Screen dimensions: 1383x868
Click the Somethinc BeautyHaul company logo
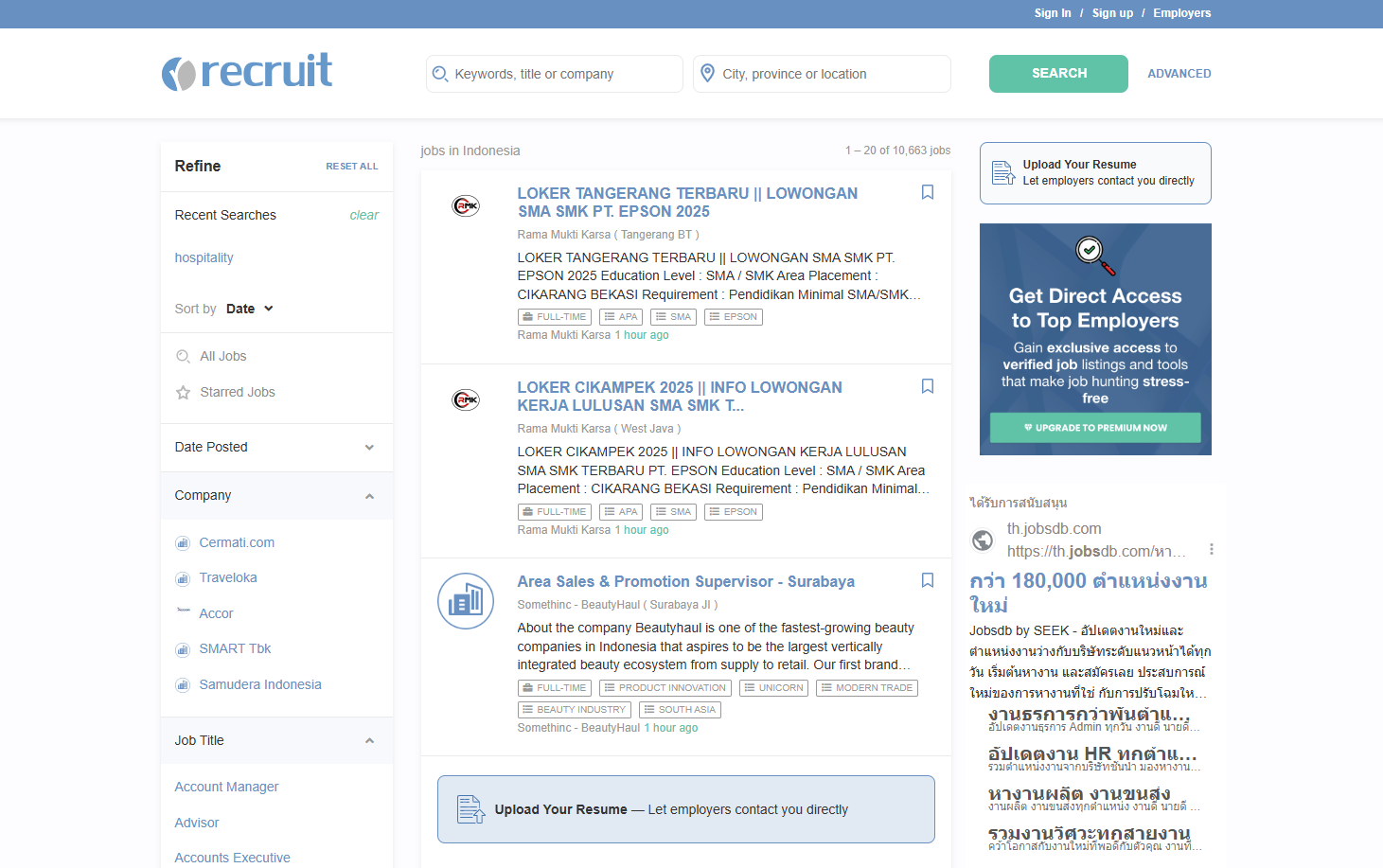point(466,601)
